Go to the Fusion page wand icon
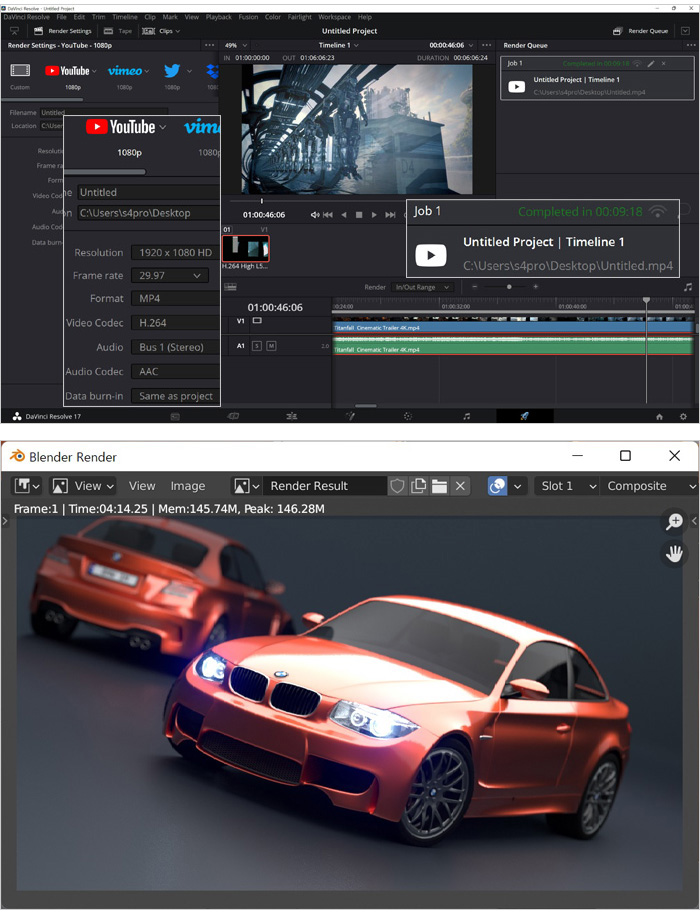The height and width of the screenshot is (915, 700). pos(350,416)
